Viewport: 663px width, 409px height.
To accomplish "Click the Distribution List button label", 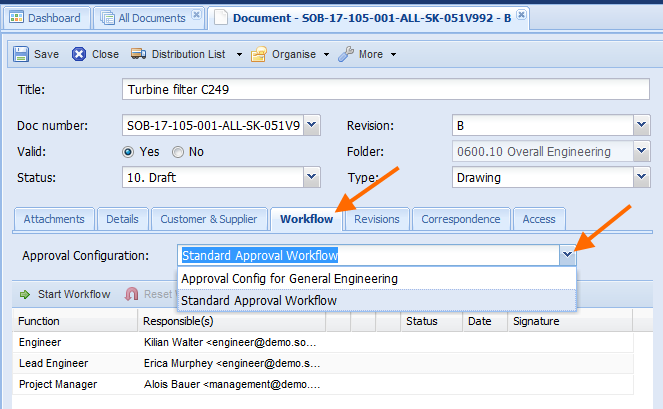I will point(189,54).
